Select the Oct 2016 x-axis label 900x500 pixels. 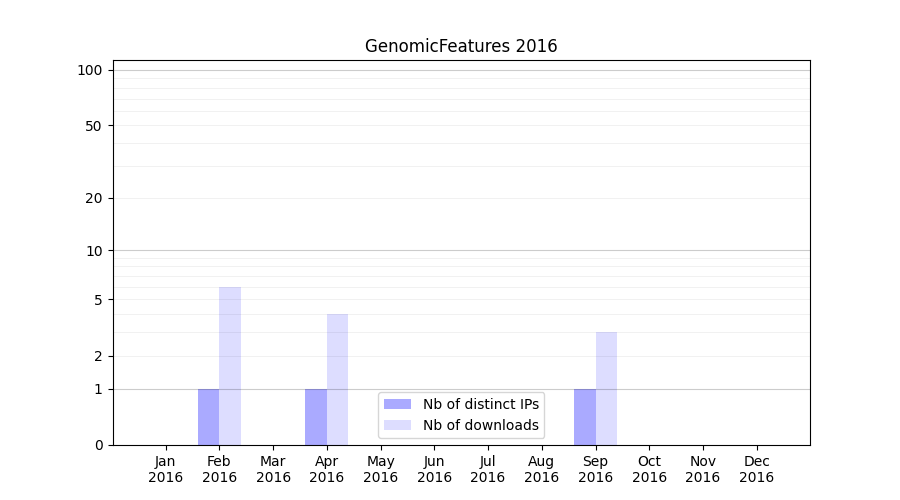tap(649, 469)
